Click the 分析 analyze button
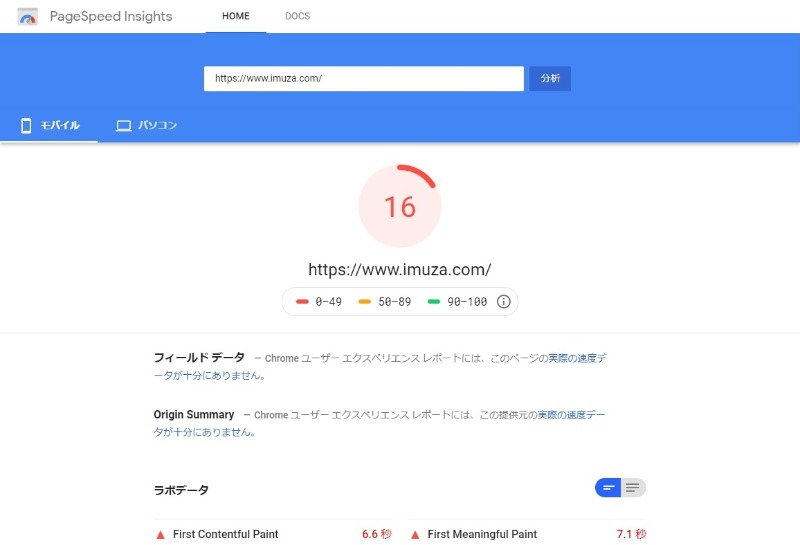The height and width of the screenshot is (545, 800). click(x=550, y=79)
